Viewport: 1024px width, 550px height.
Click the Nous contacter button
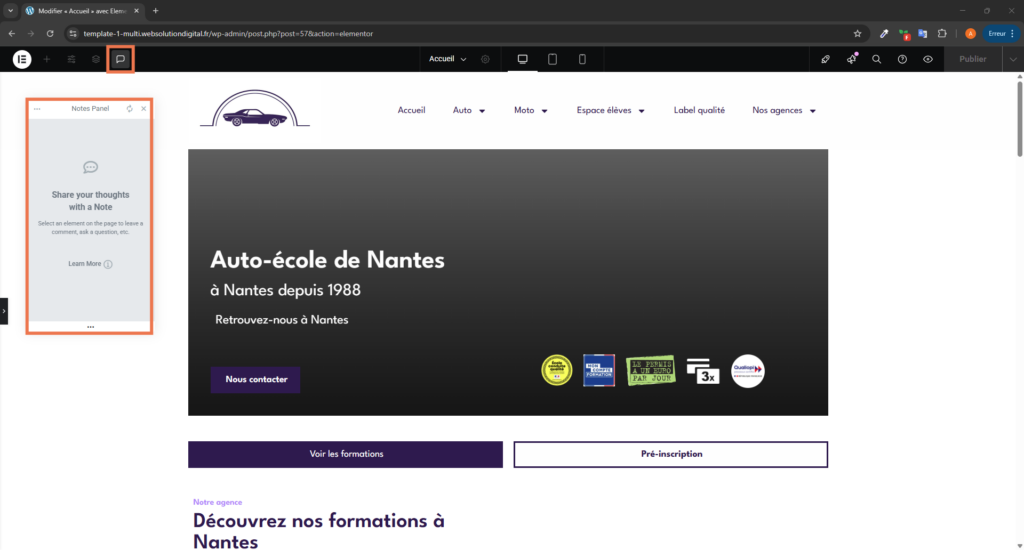coord(255,380)
